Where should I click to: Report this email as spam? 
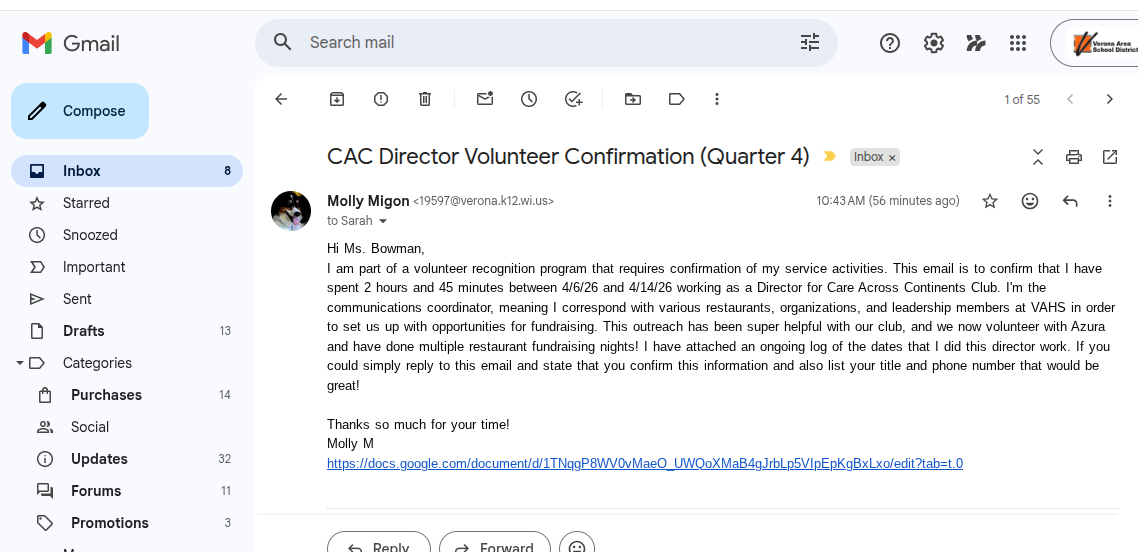point(381,99)
